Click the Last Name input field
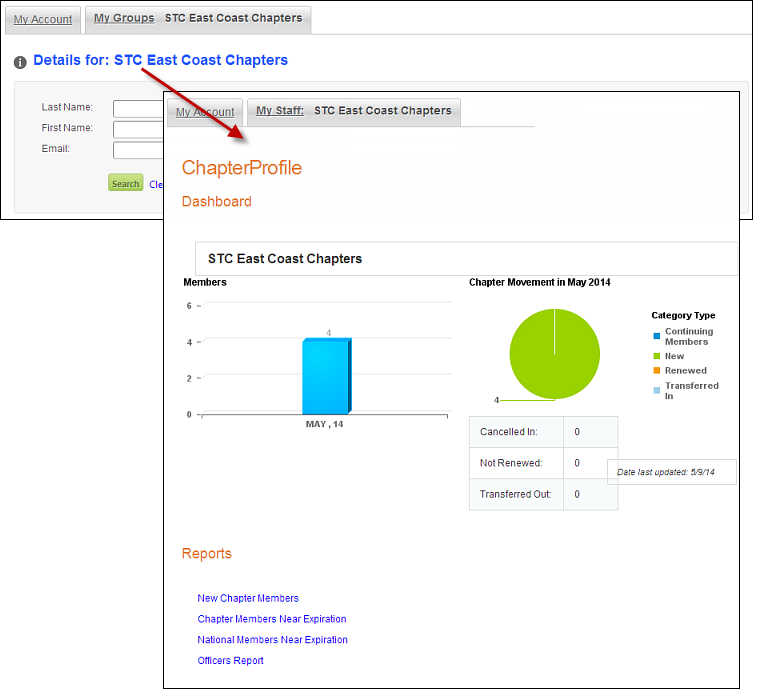 pyautogui.click(x=138, y=109)
